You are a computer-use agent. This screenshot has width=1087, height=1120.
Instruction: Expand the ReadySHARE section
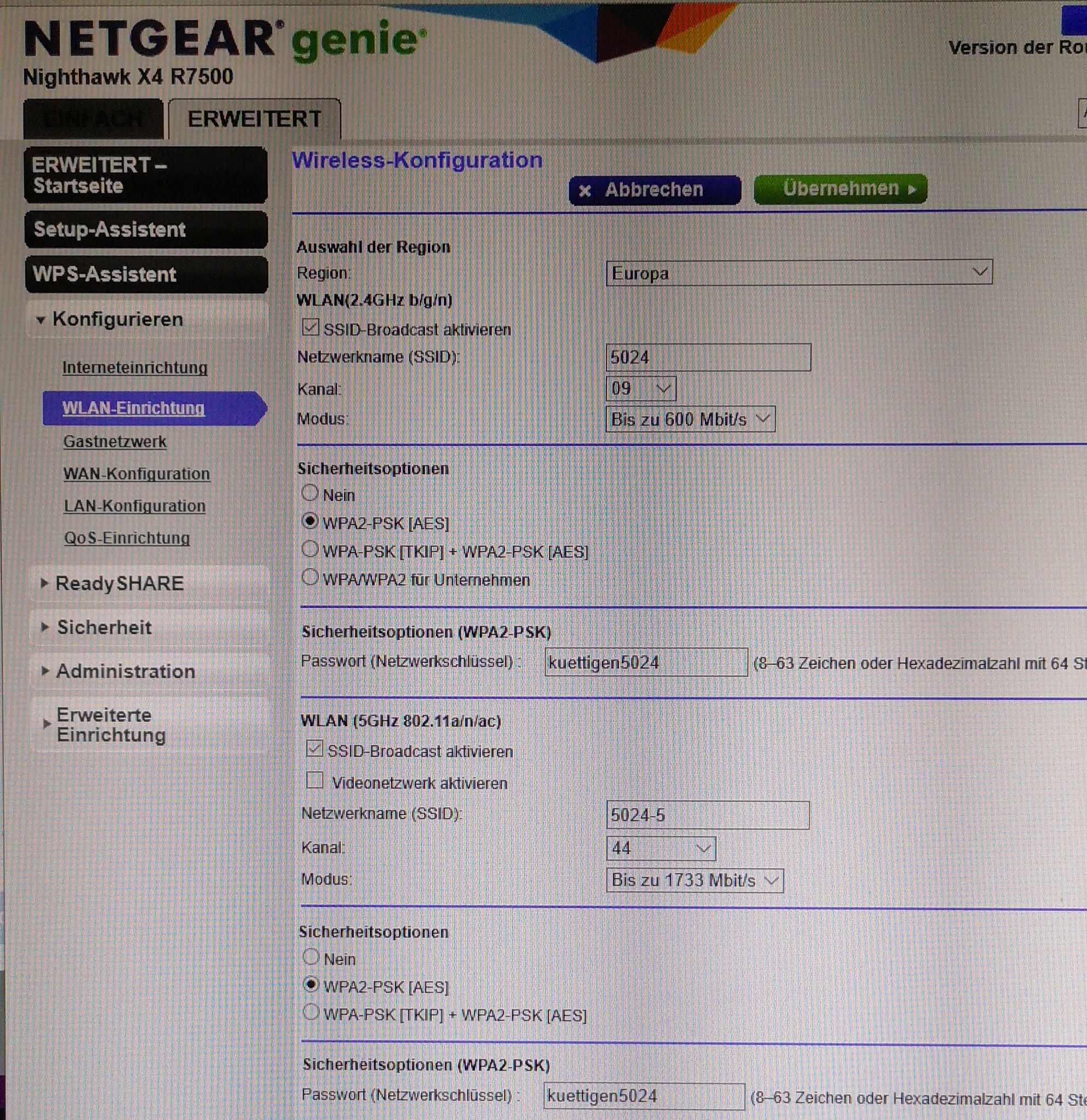pos(117,584)
